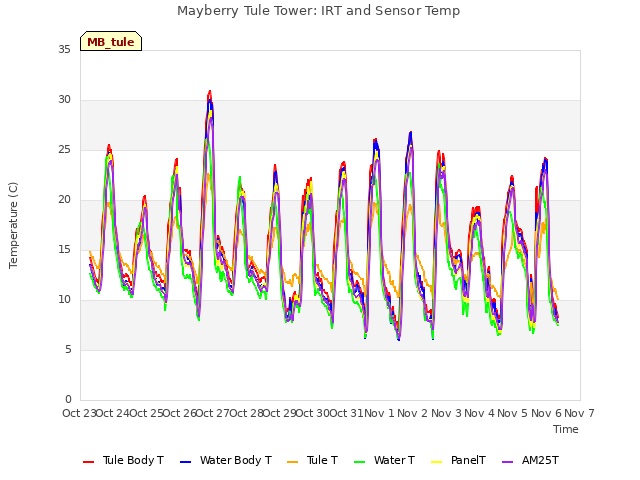Click the Oct 27 temperature peak near 31 C
Screen dimensions: 640x480
click(x=210, y=91)
